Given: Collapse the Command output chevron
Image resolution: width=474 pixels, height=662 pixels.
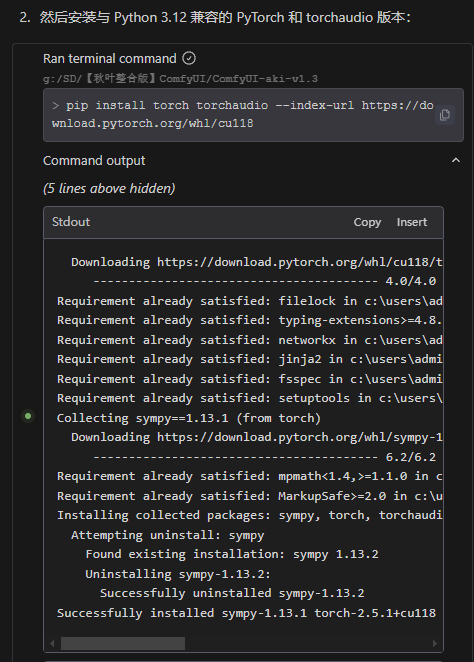Looking at the screenshot, I should (x=456, y=160).
